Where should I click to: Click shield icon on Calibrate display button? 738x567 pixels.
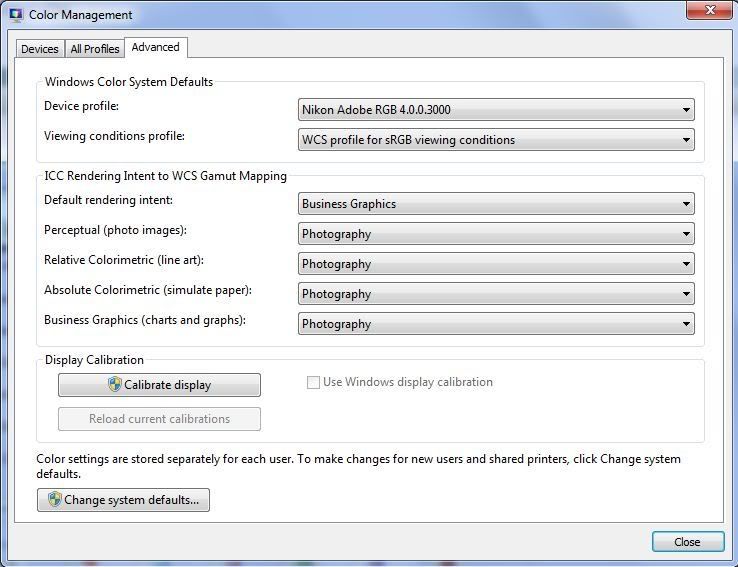click(x=115, y=385)
